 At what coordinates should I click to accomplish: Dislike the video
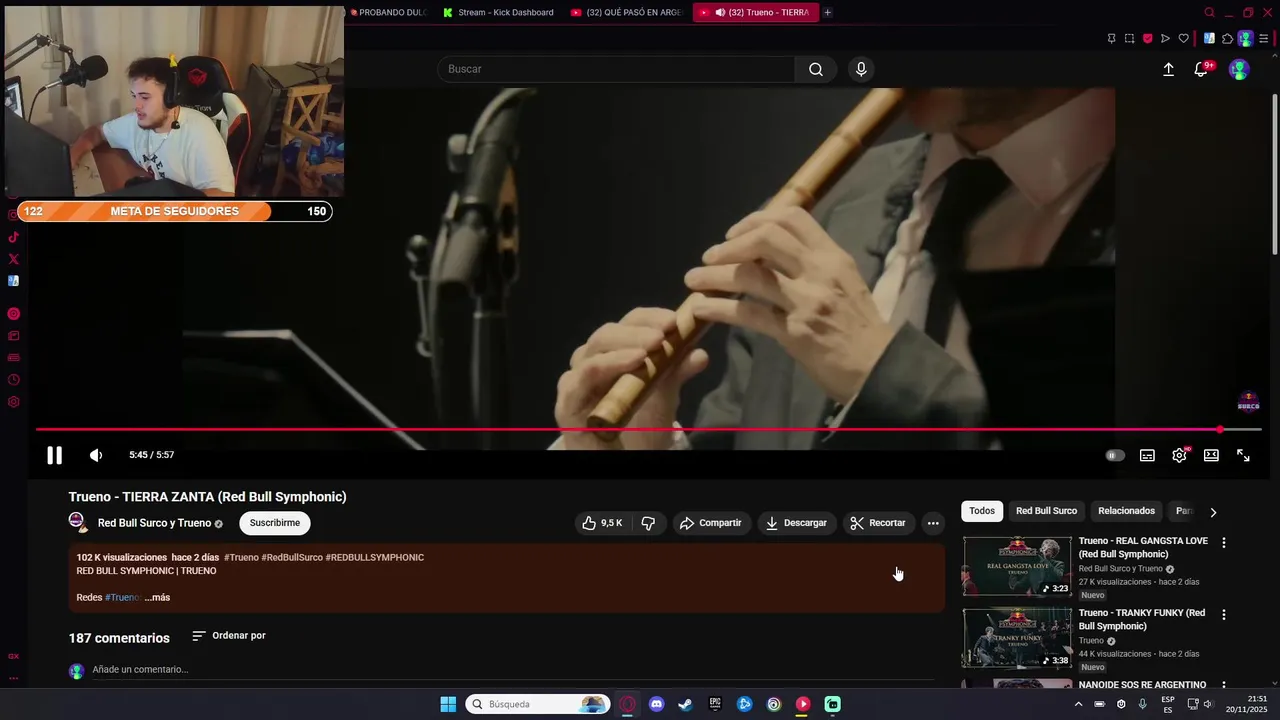tap(648, 523)
